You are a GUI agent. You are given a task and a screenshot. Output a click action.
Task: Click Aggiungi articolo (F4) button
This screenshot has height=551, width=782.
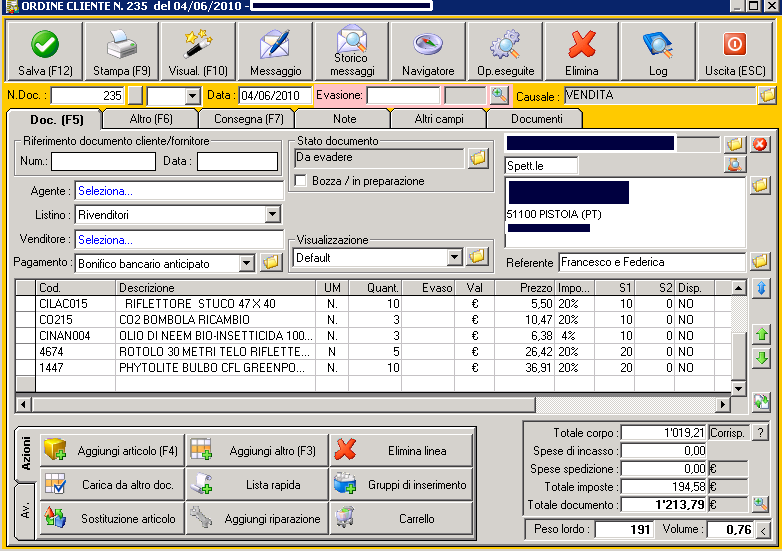[112, 451]
